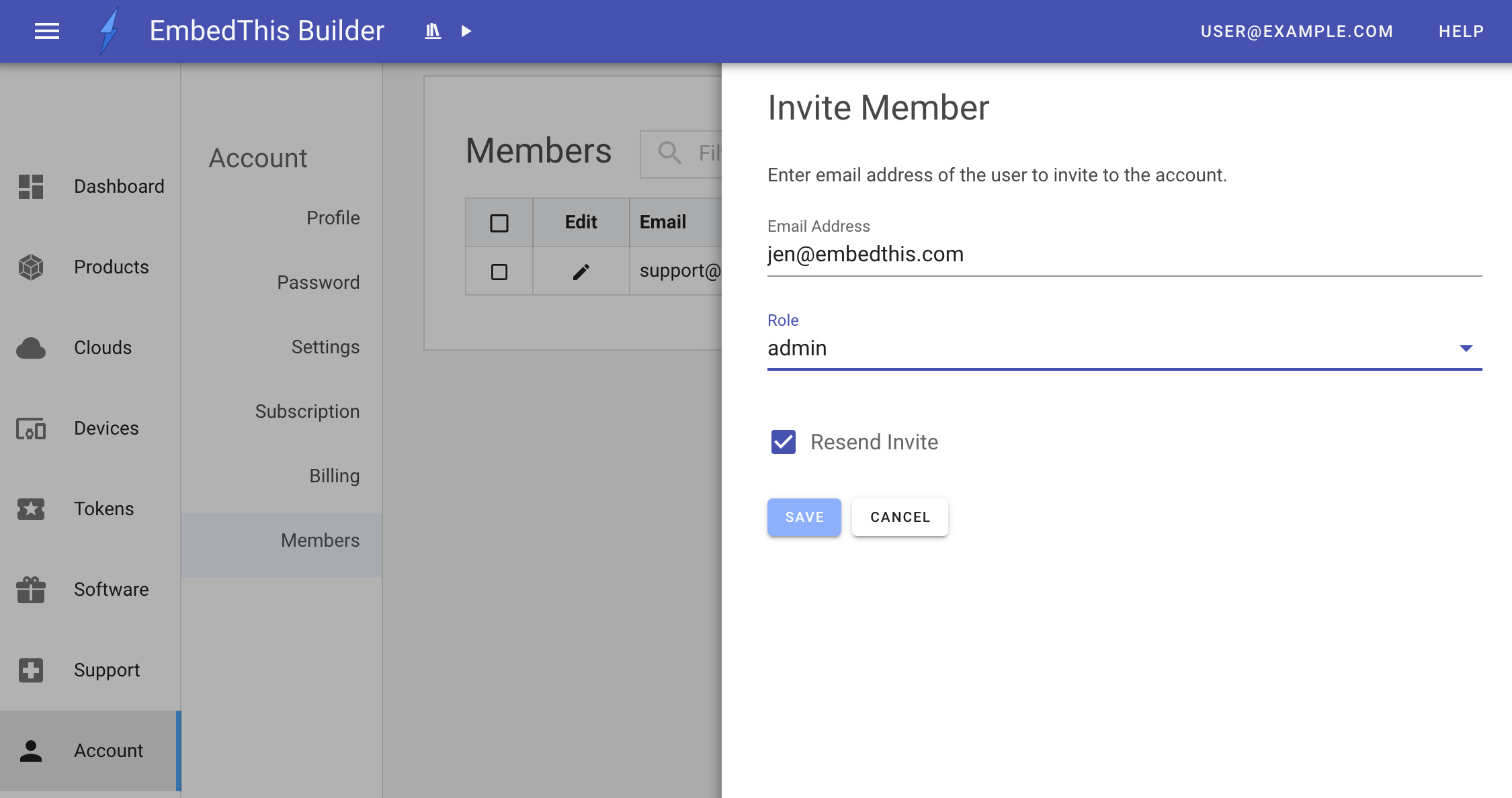Click the Devices icon in sidebar
This screenshot has height=798, width=1512.
point(31,429)
